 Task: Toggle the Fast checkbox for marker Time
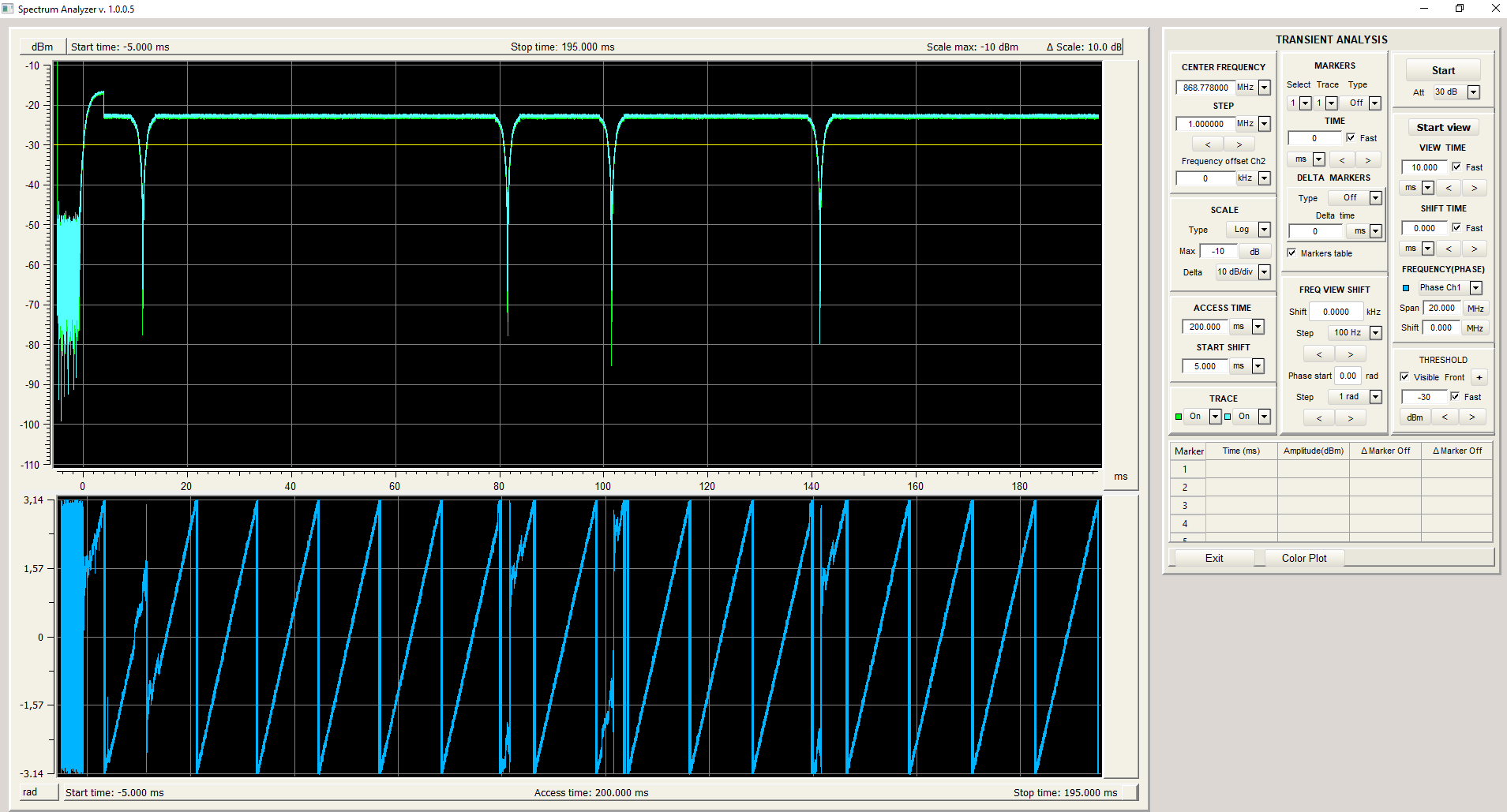pyautogui.click(x=1351, y=137)
